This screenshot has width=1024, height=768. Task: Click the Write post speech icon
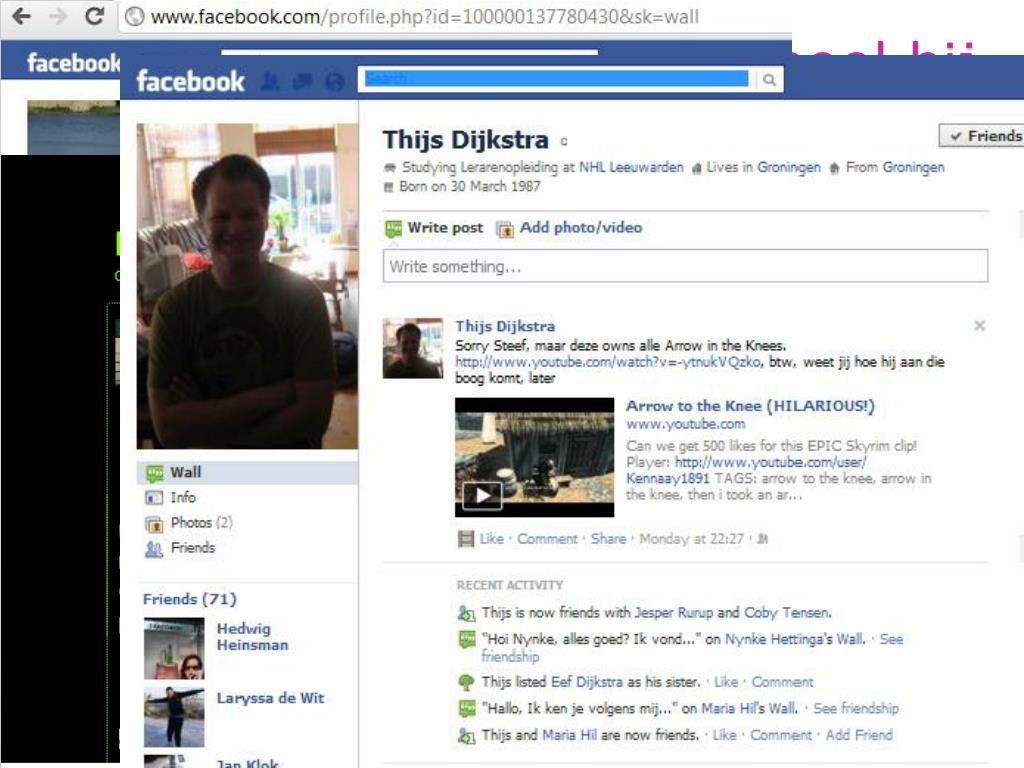pyautogui.click(x=393, y=229)
